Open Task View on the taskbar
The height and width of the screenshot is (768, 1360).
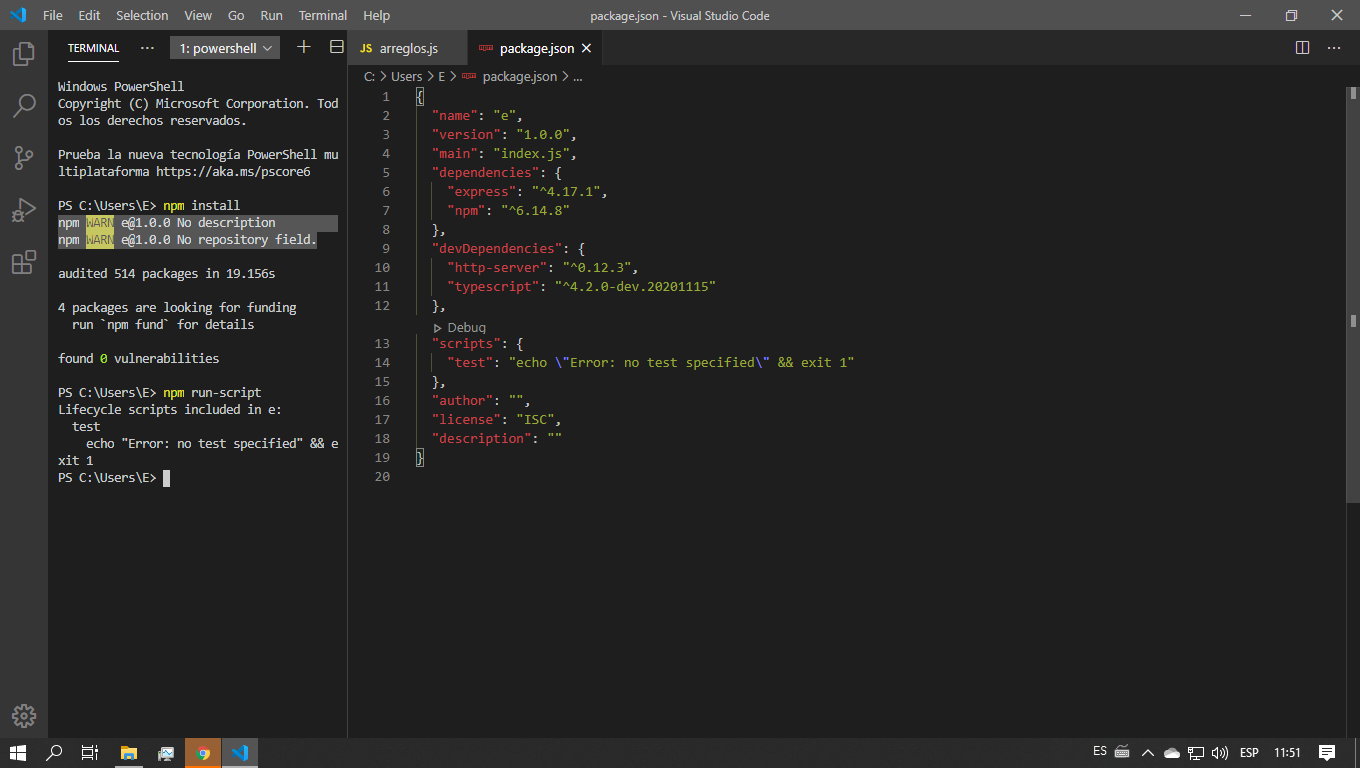[89, 753]
